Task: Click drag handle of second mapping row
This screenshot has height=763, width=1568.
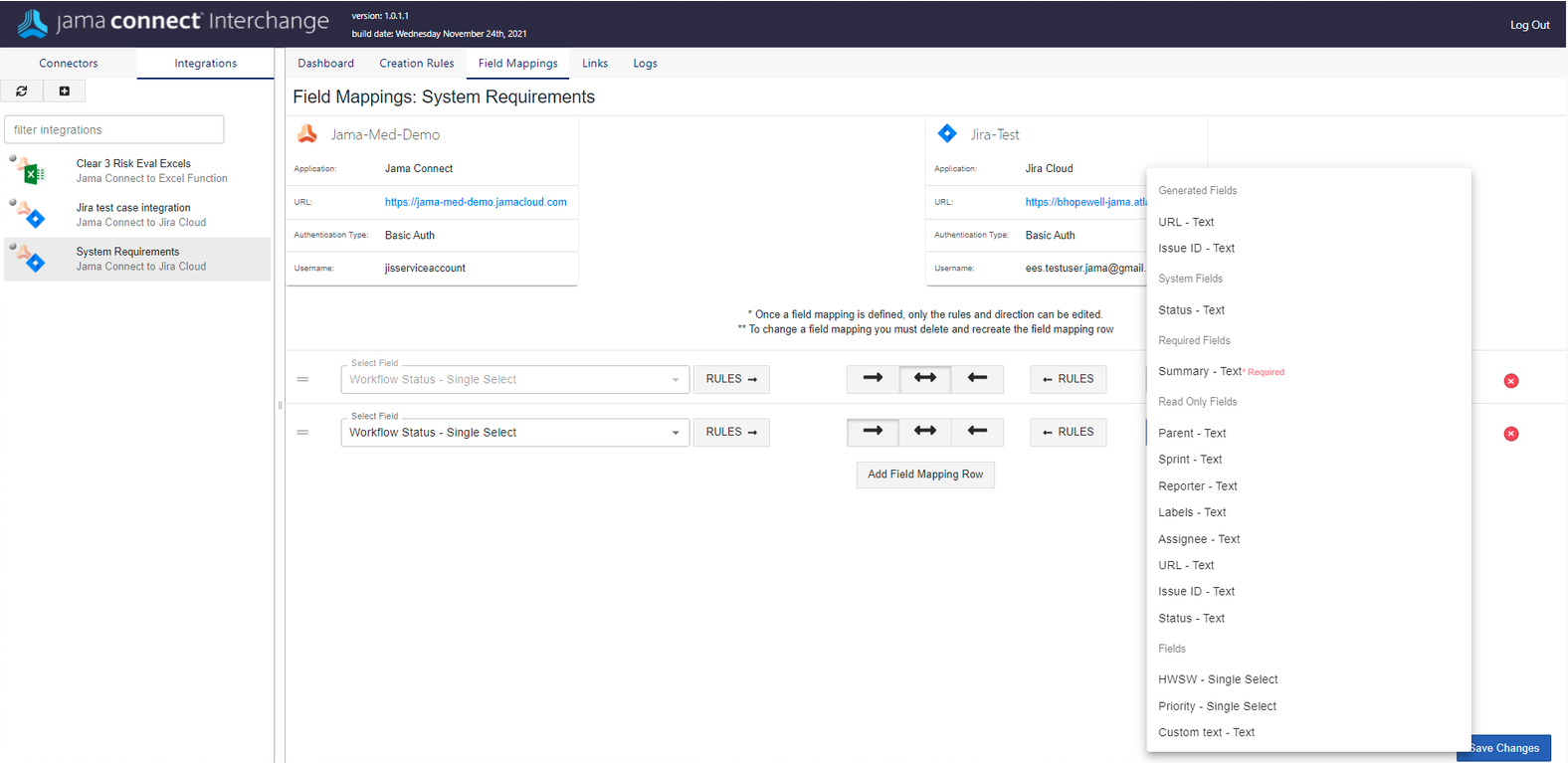Action: click(302, 433)
